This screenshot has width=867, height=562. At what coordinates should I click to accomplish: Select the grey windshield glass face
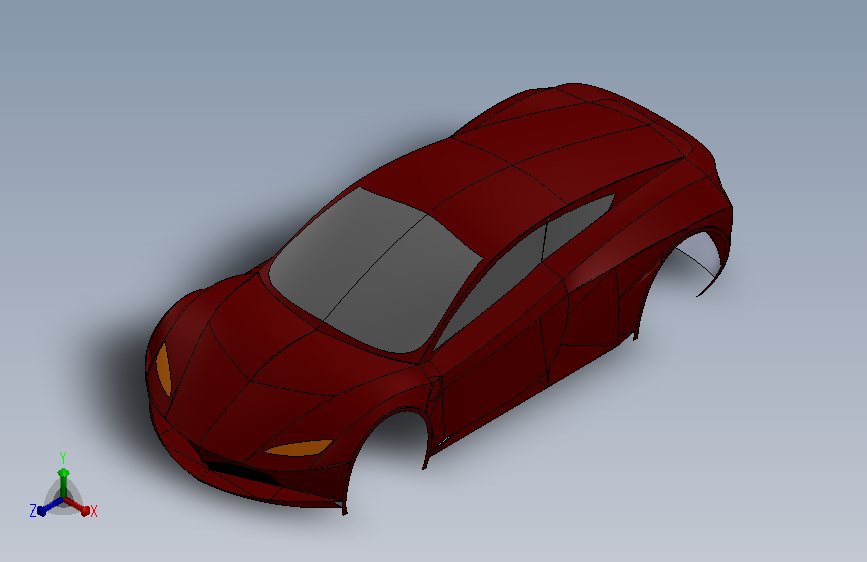[375, 270]
